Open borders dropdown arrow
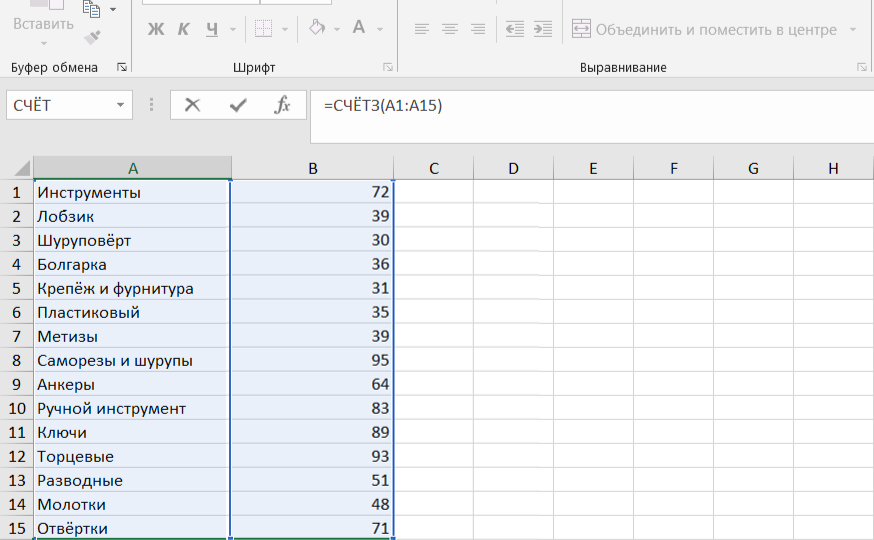The height and width of the screenshot is (540, 874). [x=285, y=30]
